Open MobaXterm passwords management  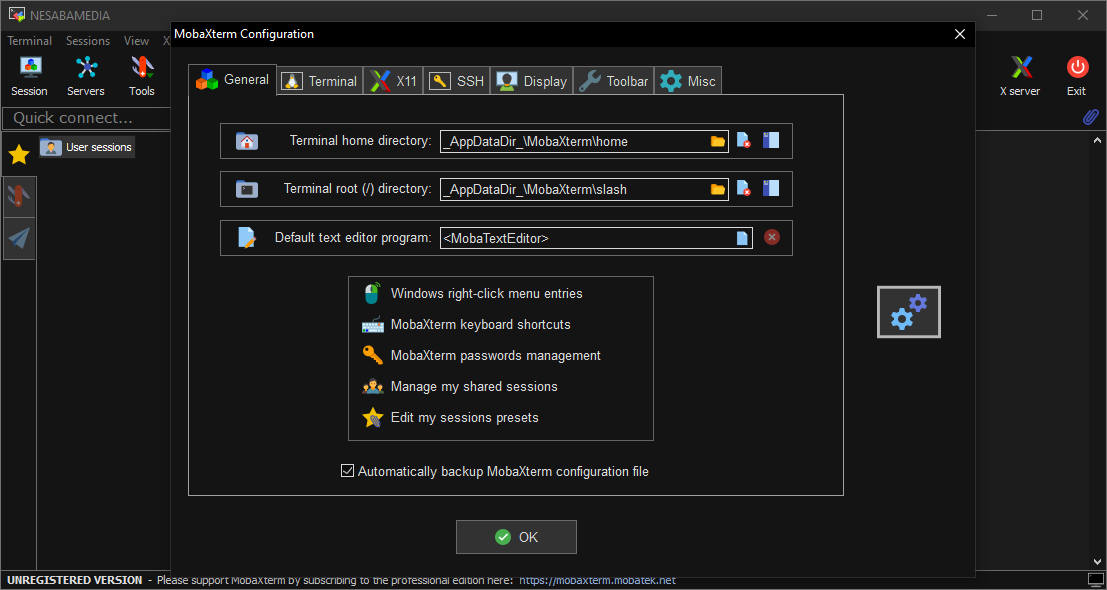495,355
